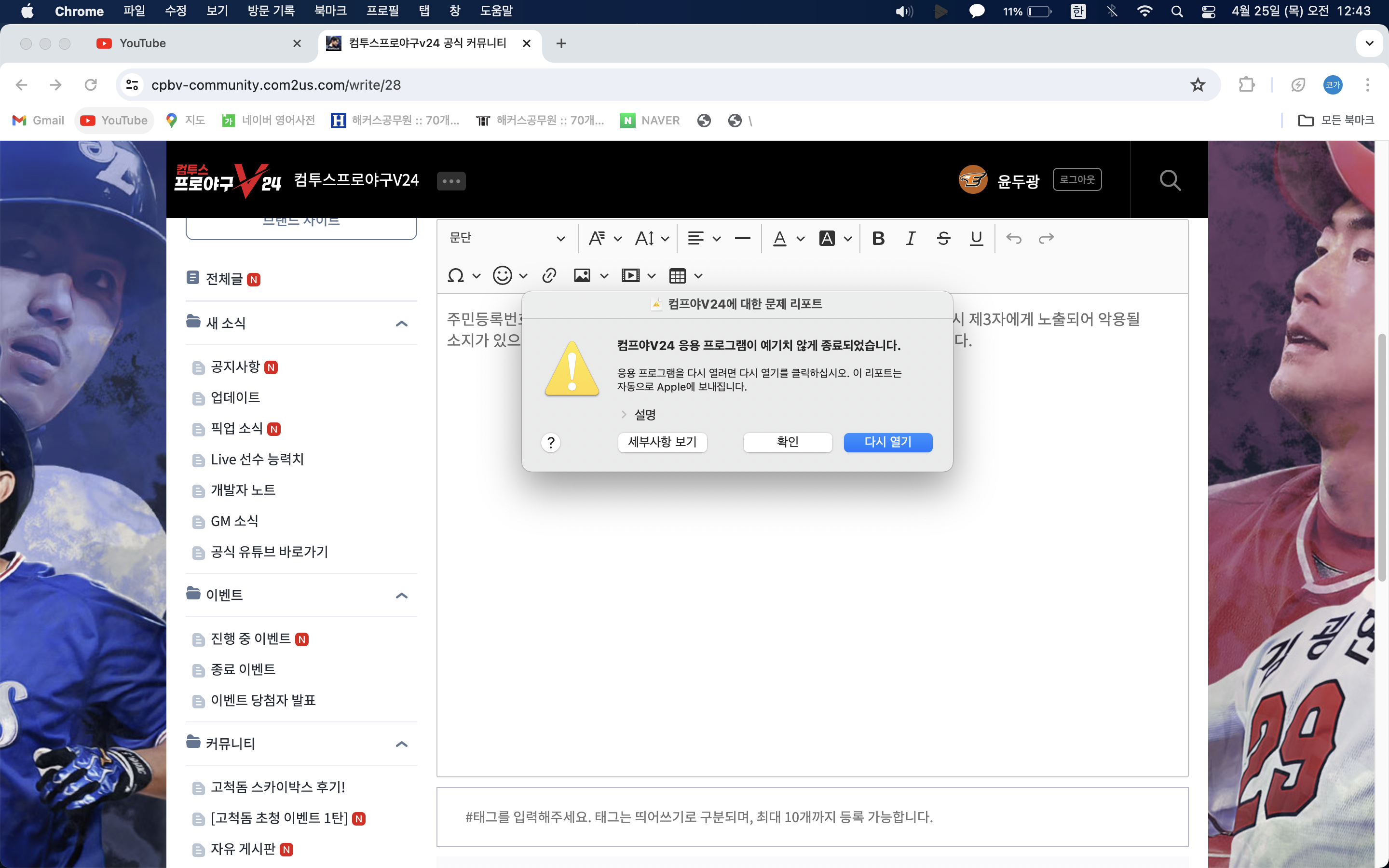Click the redo arrow in editor toolbar
The image size is (1389, 868).
point(1047,238)
